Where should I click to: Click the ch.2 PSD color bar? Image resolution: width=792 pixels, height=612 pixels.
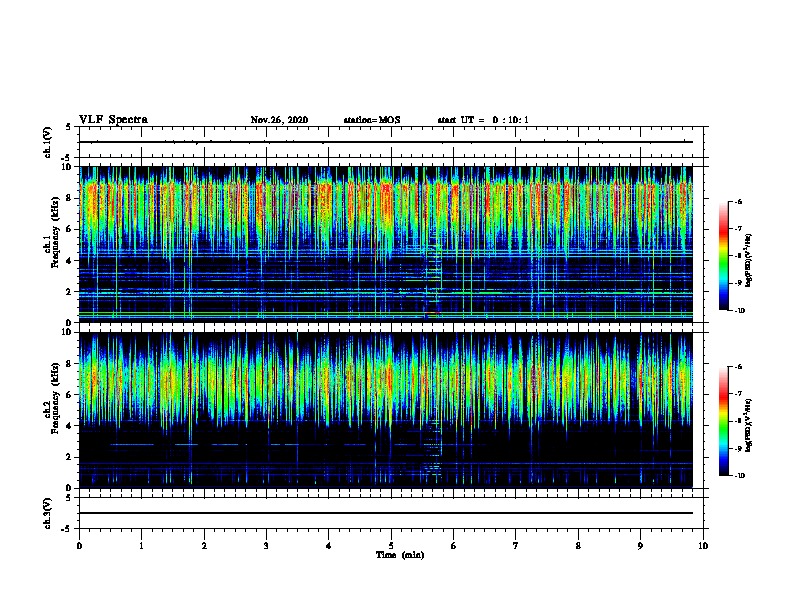click(x=724, y=421)
